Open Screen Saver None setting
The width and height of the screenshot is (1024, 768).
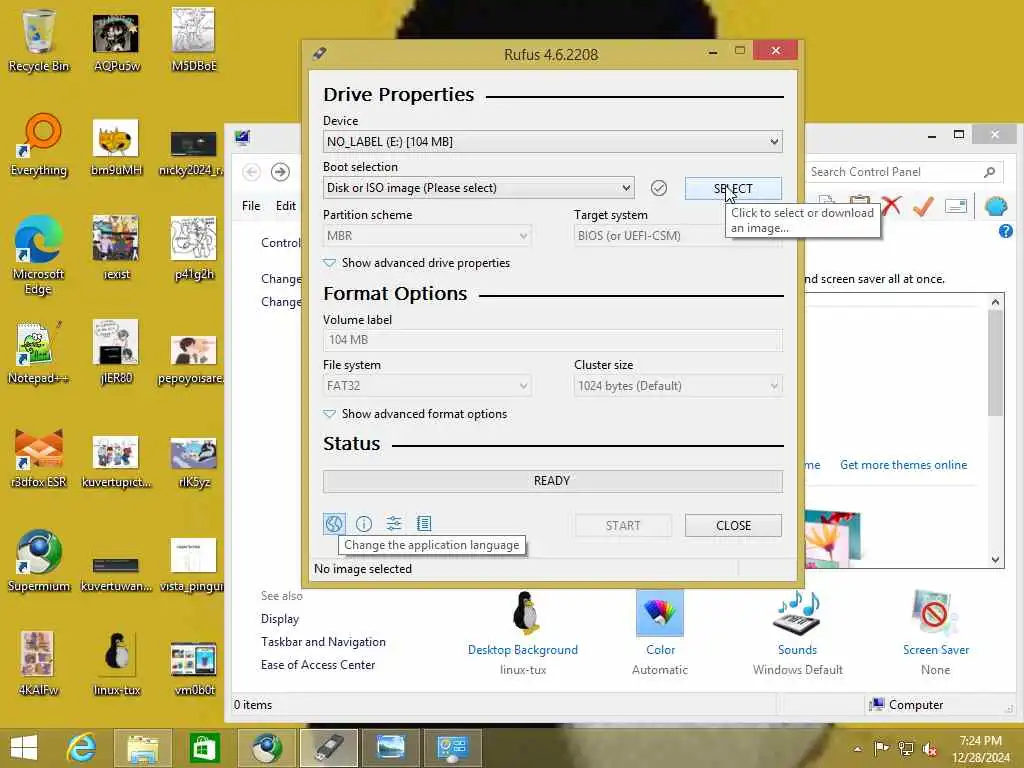[x=935, y=633]
